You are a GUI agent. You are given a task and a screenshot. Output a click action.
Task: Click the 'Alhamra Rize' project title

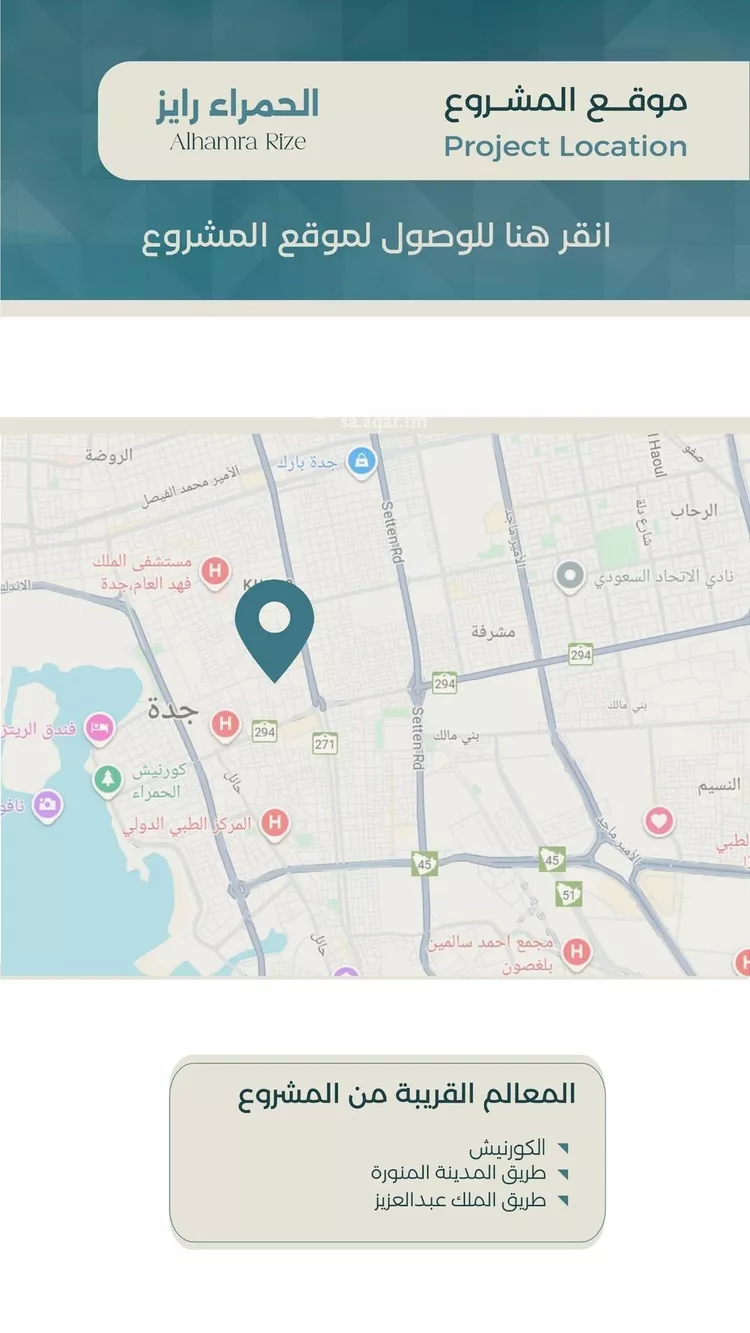pyautogui.click(x=237, y=142)
